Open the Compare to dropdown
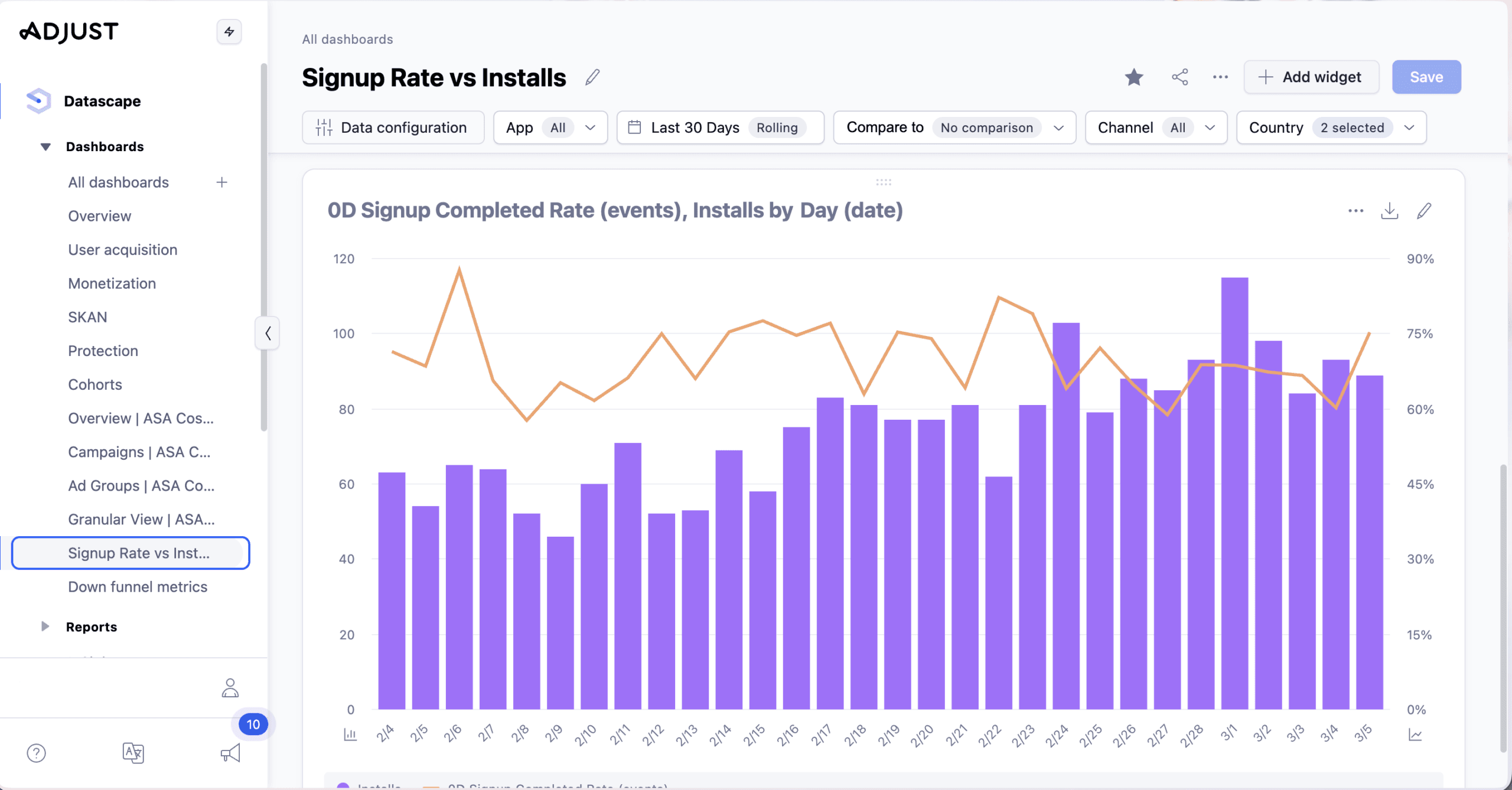Screen dimensions: 1512x790 coord(954,128)
